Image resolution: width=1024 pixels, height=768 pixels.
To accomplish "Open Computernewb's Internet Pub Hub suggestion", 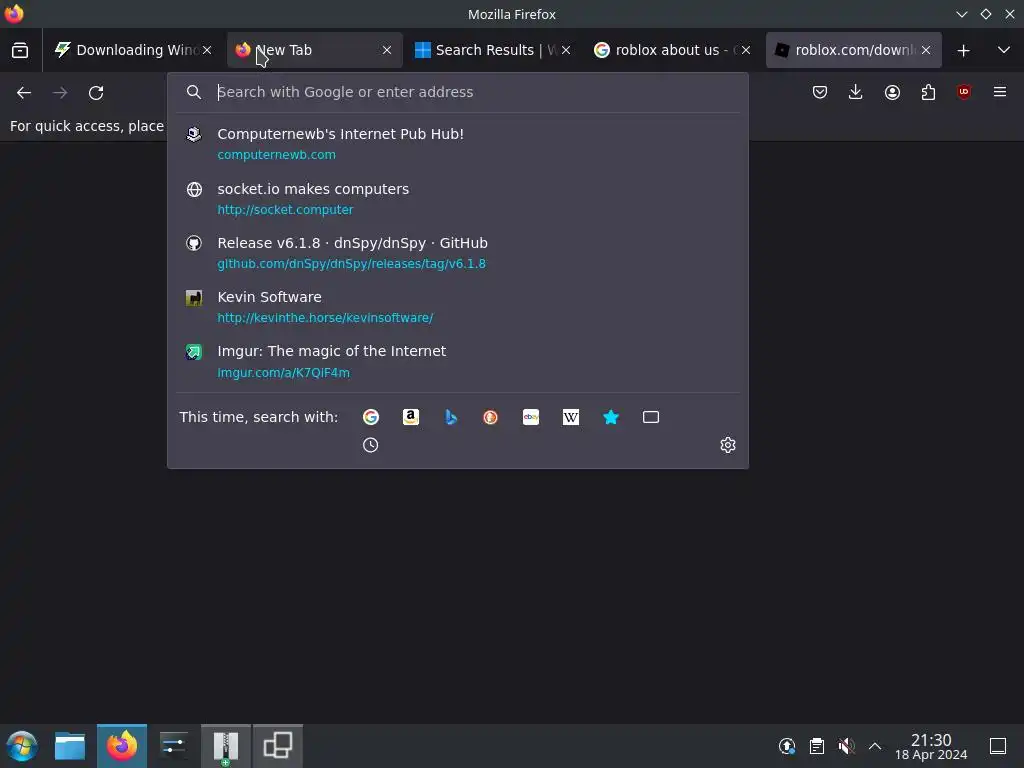I will (458, 144).
